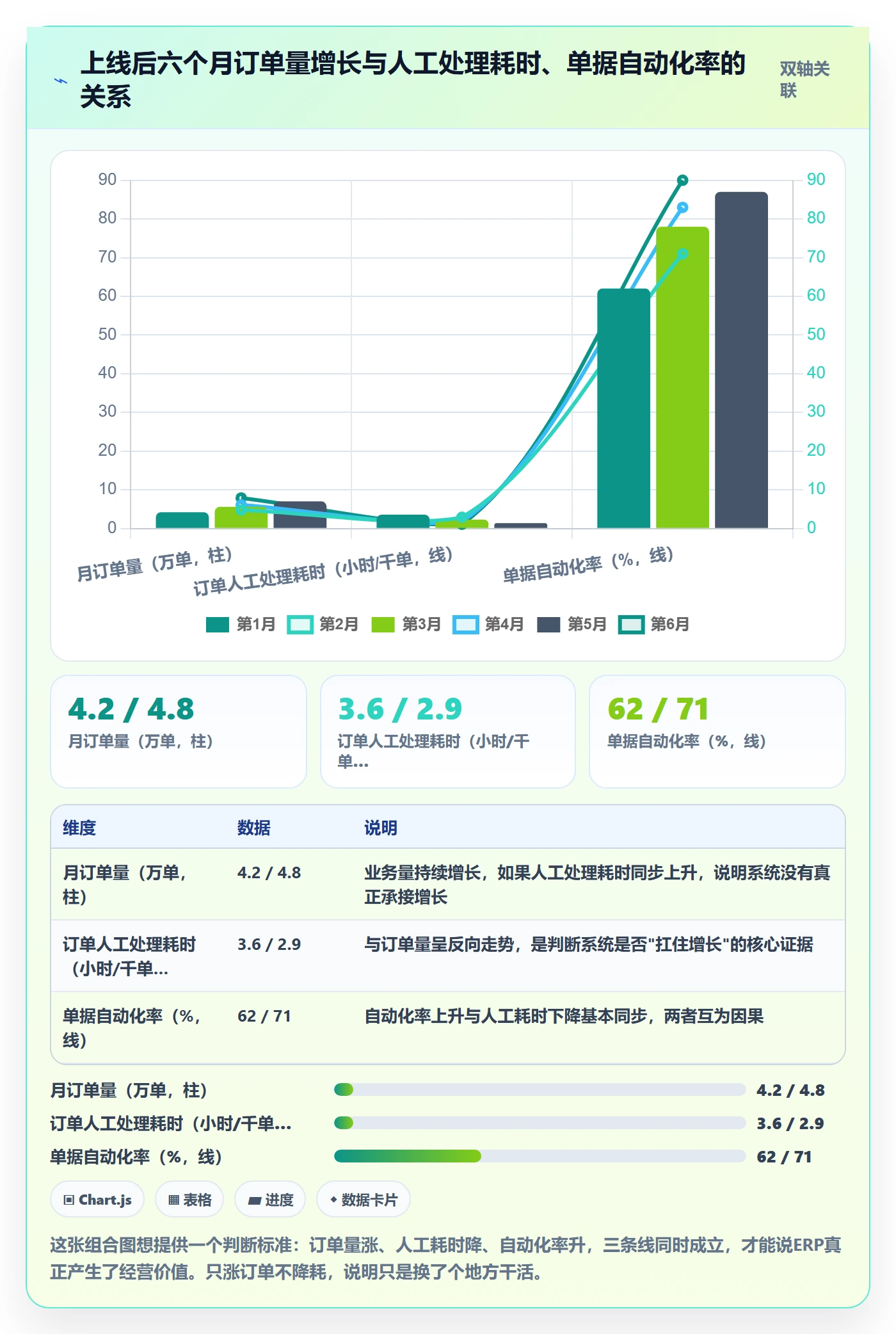The width and height of the screenshot is (896, 1334).
Task: Click the 月订单量 progress bar
Action: click(x=540, y=1089)
